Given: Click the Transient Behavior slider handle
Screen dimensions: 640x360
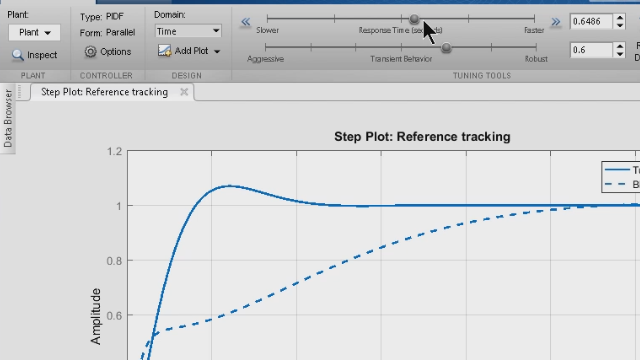Looking at the screenshot, I should pos(446,47).
